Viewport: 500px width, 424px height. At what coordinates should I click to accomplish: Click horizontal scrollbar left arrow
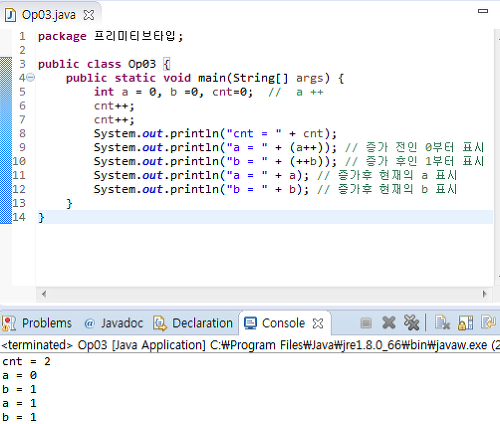pos(44,294)
